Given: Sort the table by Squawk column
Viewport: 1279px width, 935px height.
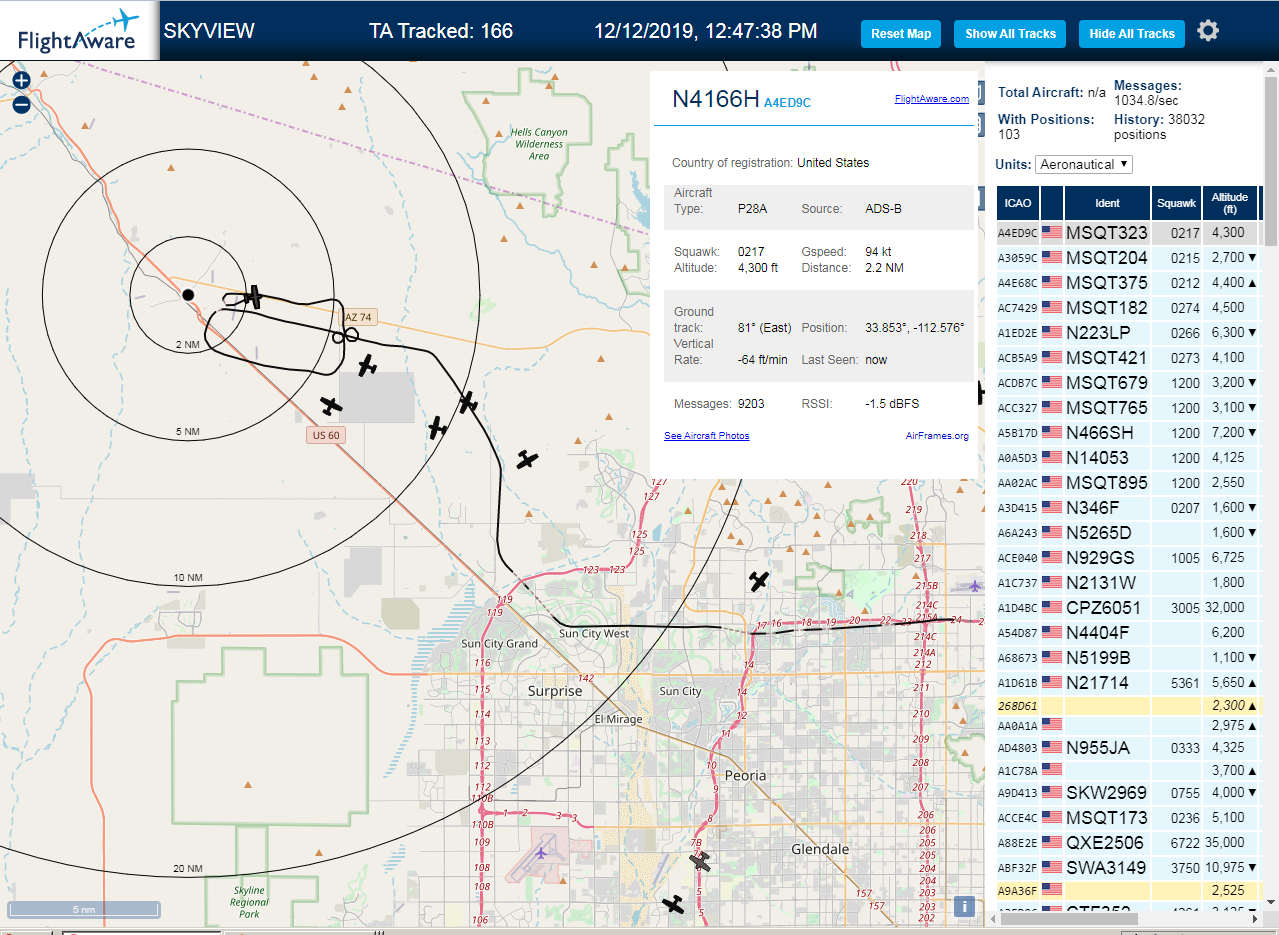Looking at the screenshot, I should [1176, 203].
